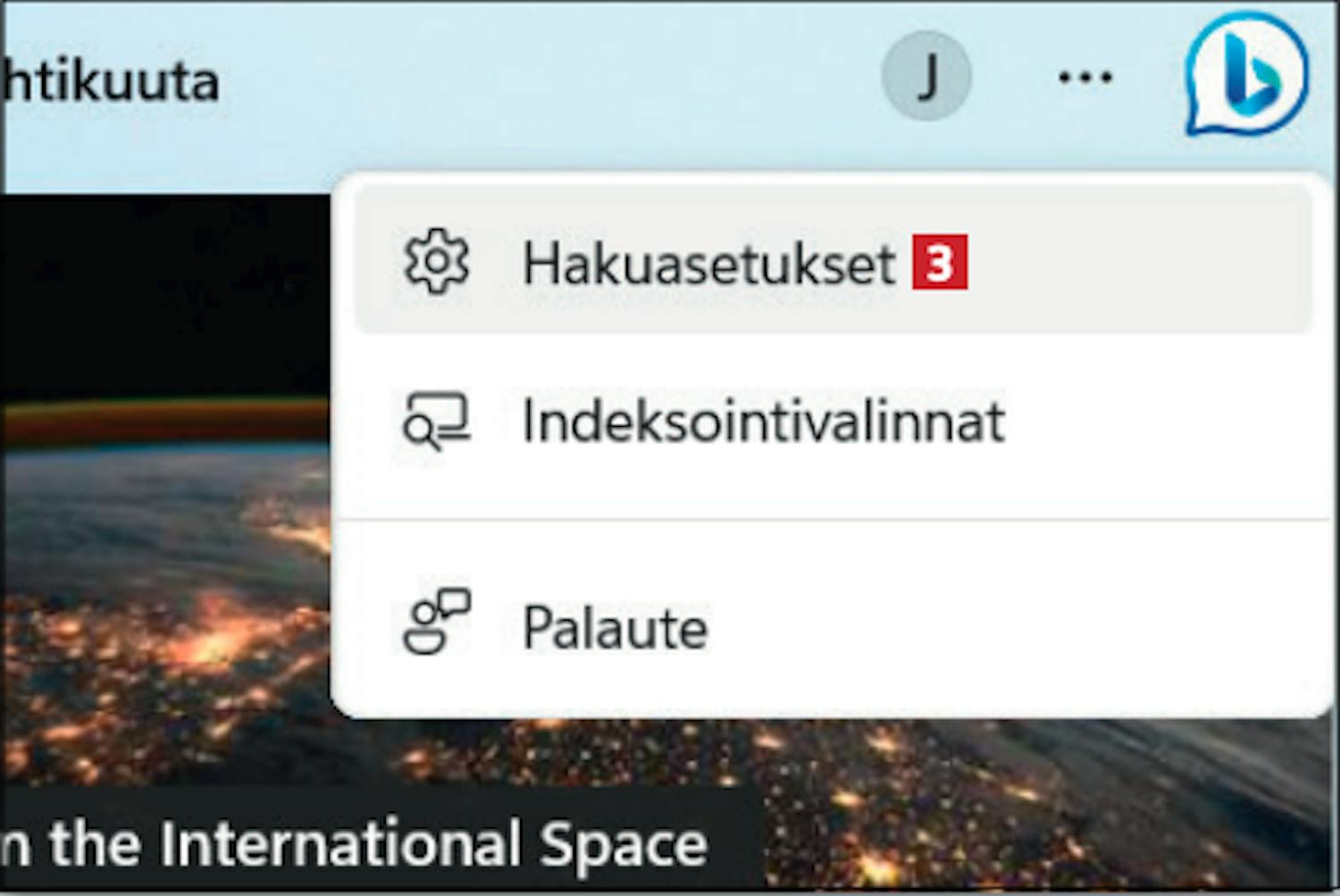The height and width of the screenshot is (896, 1340).
Task: Click the indexing icon beside Indeksointivalinnat
Action: point(436,420)
